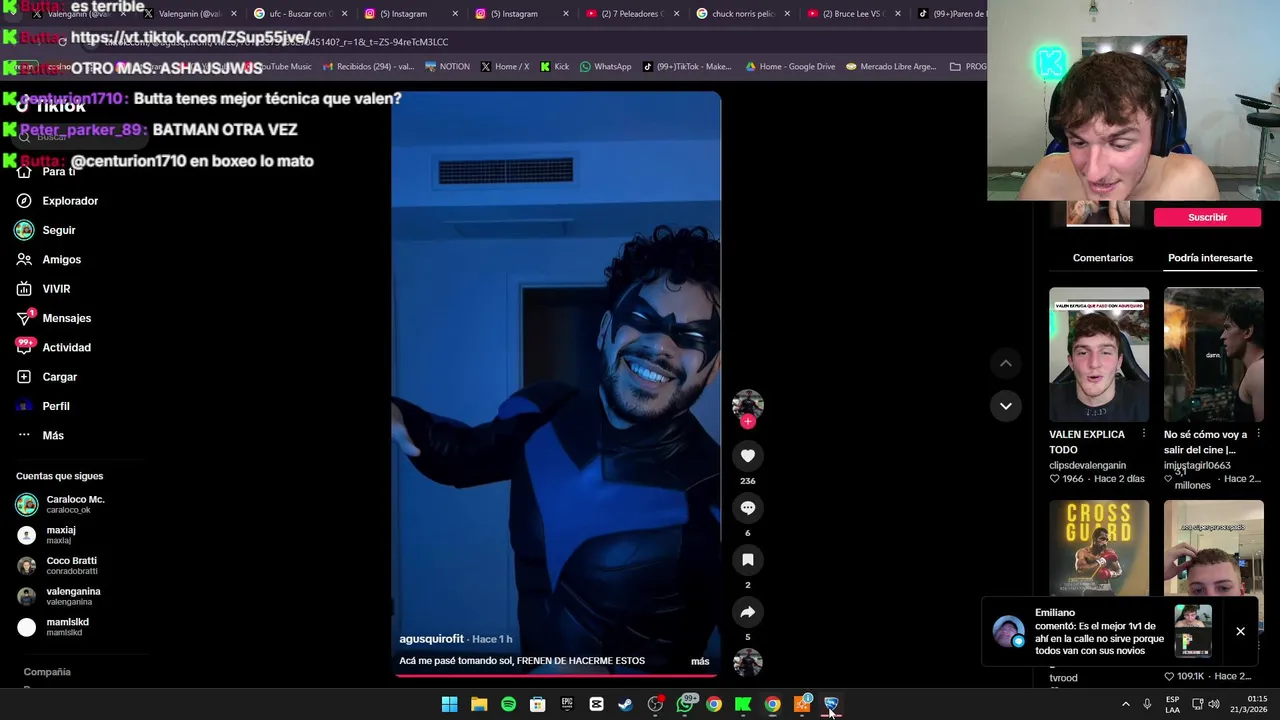Open Kick bookmark in bookmarks bar
The image size is (1280, 720).
point(554,67)
